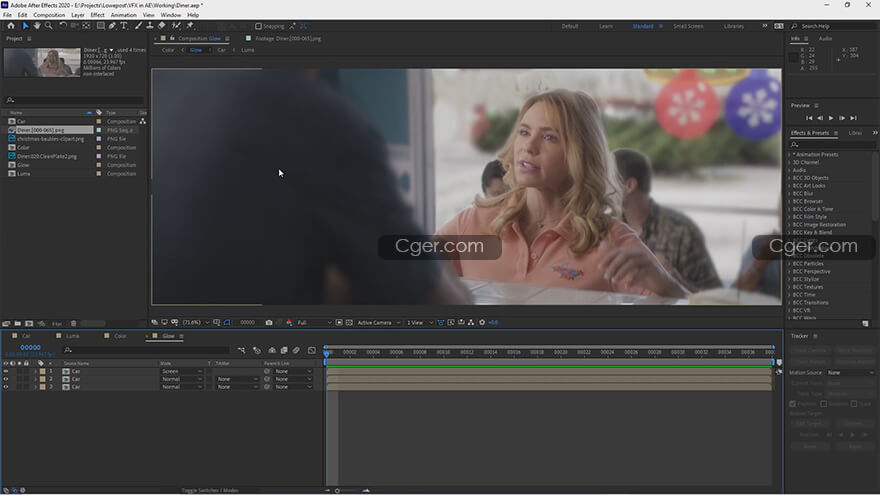Select the Pen tool

click(112, 26)
